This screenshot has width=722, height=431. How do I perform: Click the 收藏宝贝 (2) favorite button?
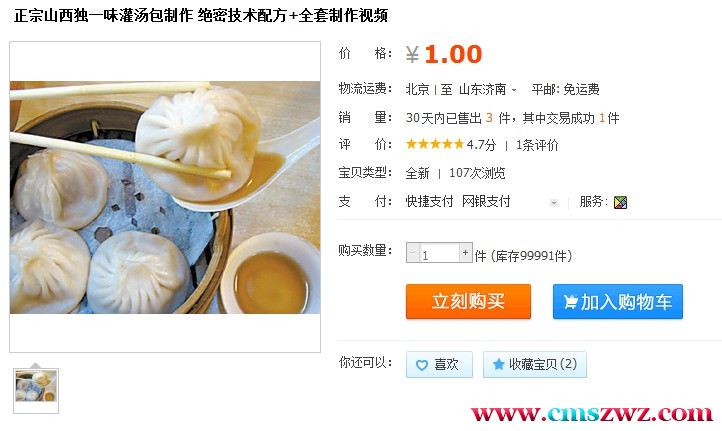535,365
